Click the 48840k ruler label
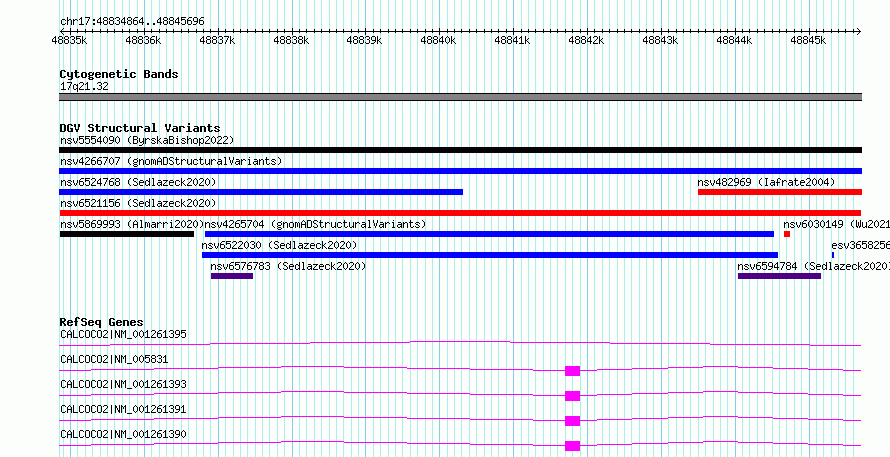Screen dimensions: 890x457 (x=438, y=40)
